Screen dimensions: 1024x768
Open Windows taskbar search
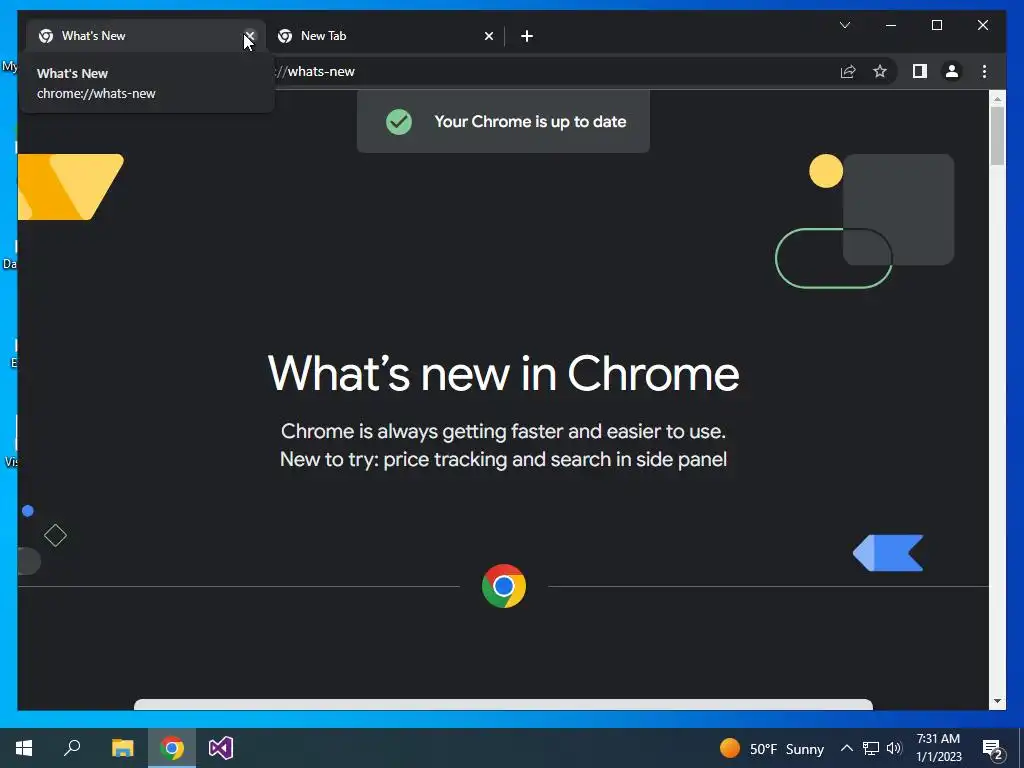click(72, 748)
